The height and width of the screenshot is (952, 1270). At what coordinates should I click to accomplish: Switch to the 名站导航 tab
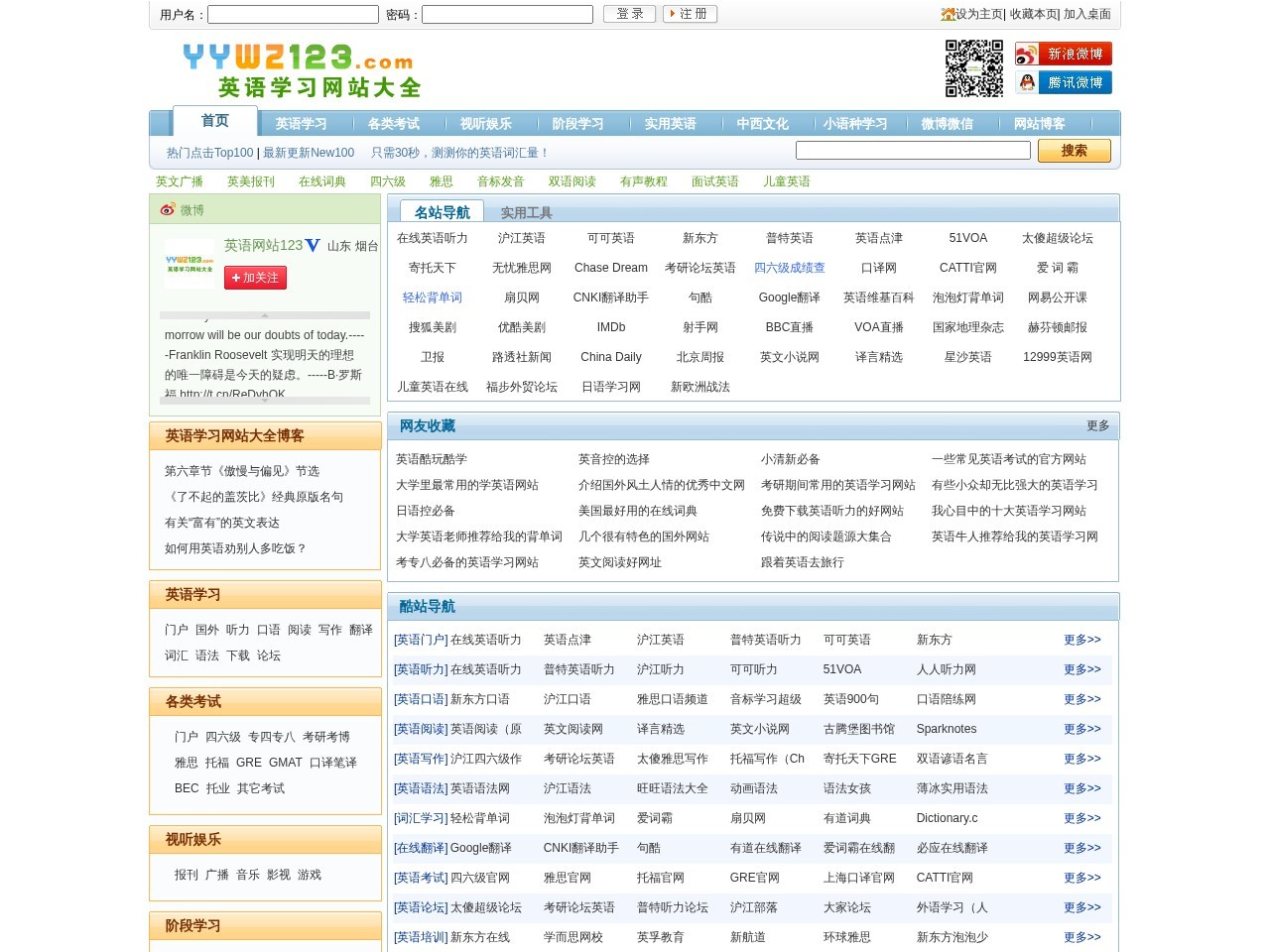click(442, 211)
